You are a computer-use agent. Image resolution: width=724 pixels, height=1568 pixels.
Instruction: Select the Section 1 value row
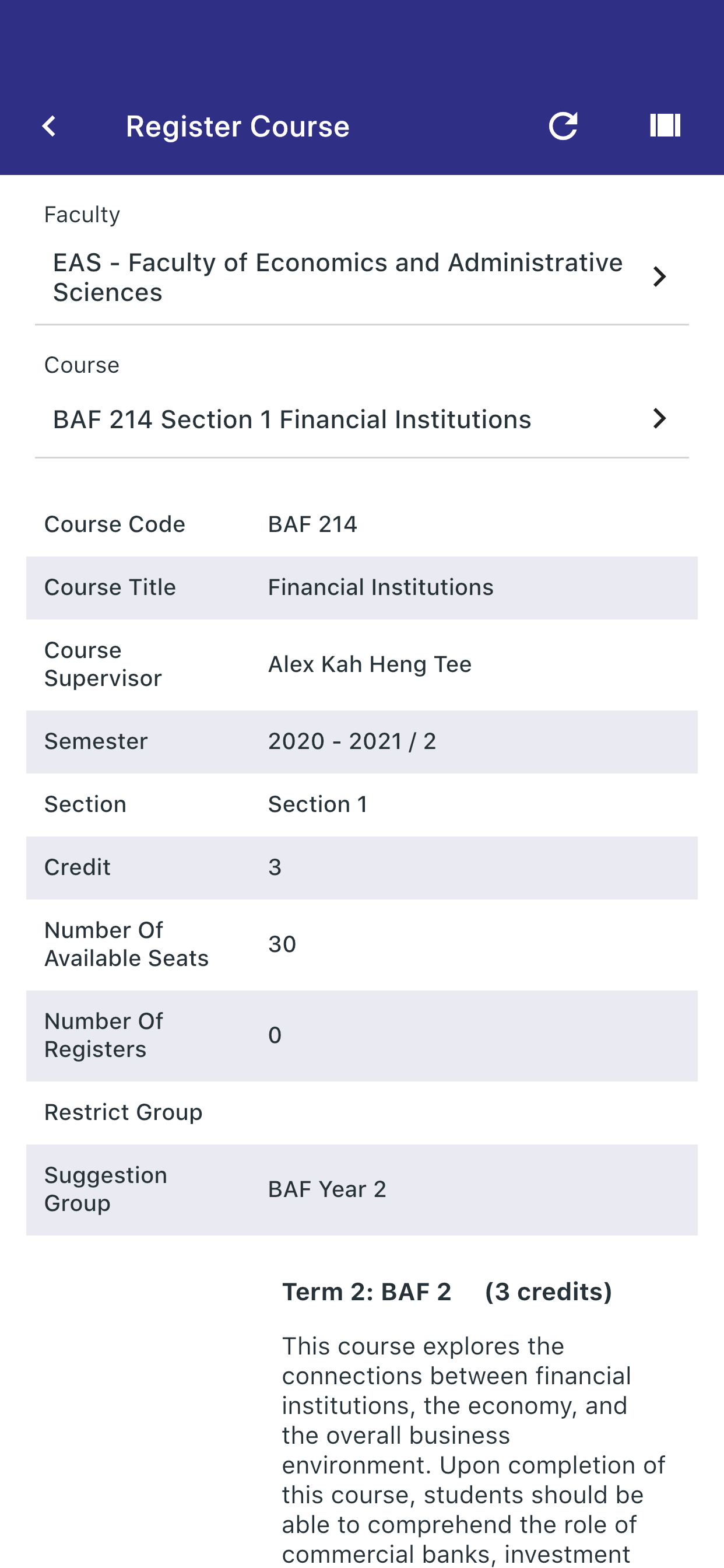361,804
